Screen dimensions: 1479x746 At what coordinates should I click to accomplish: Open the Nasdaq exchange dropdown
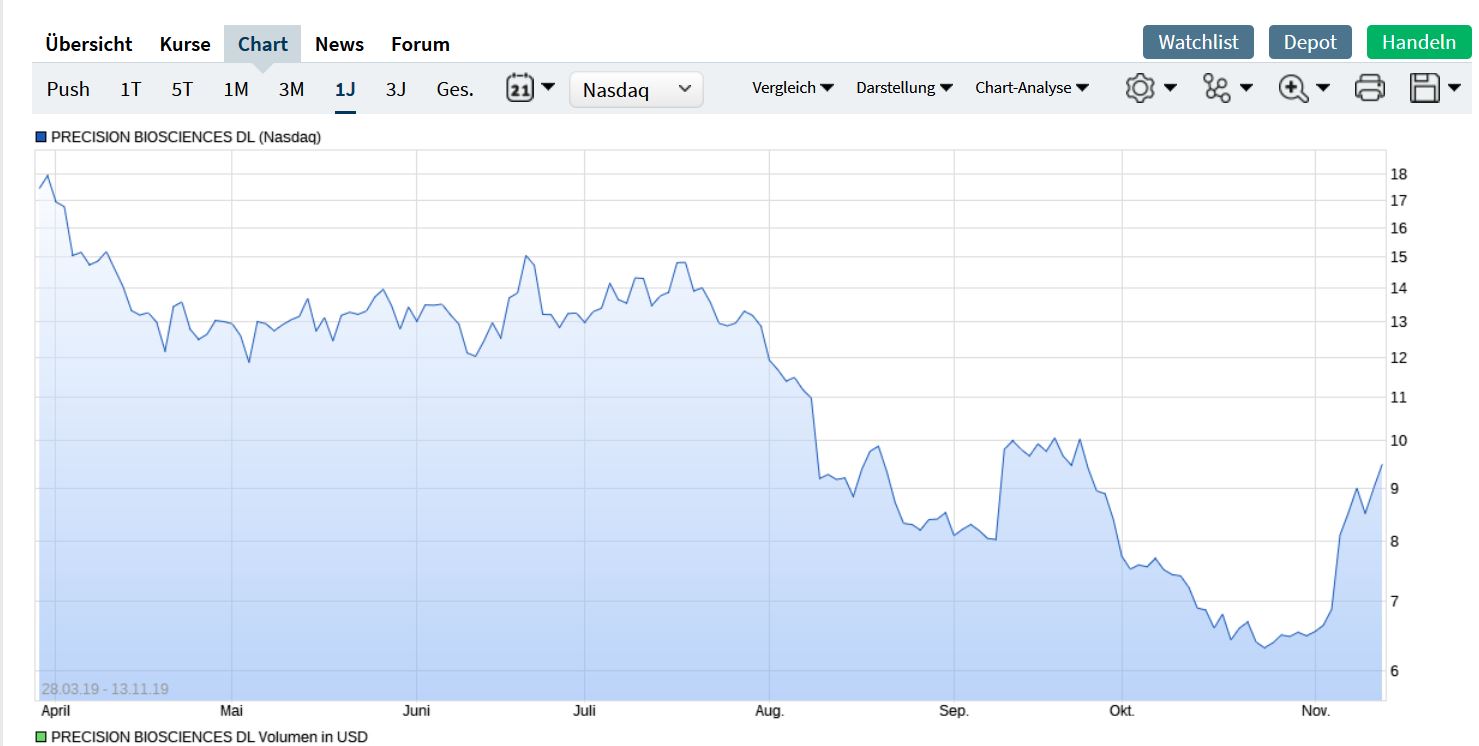(x=636, y=90)
